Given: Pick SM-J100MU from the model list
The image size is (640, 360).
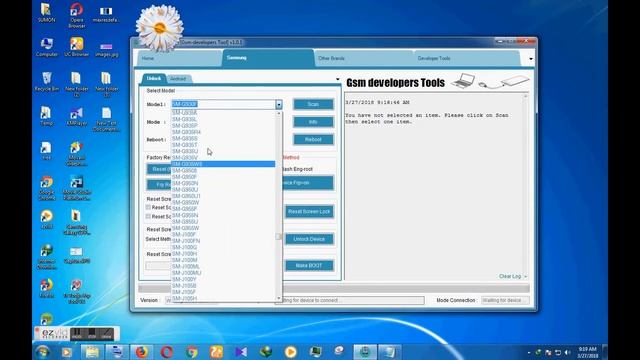Looking at the screenshot, I should 223,273.
